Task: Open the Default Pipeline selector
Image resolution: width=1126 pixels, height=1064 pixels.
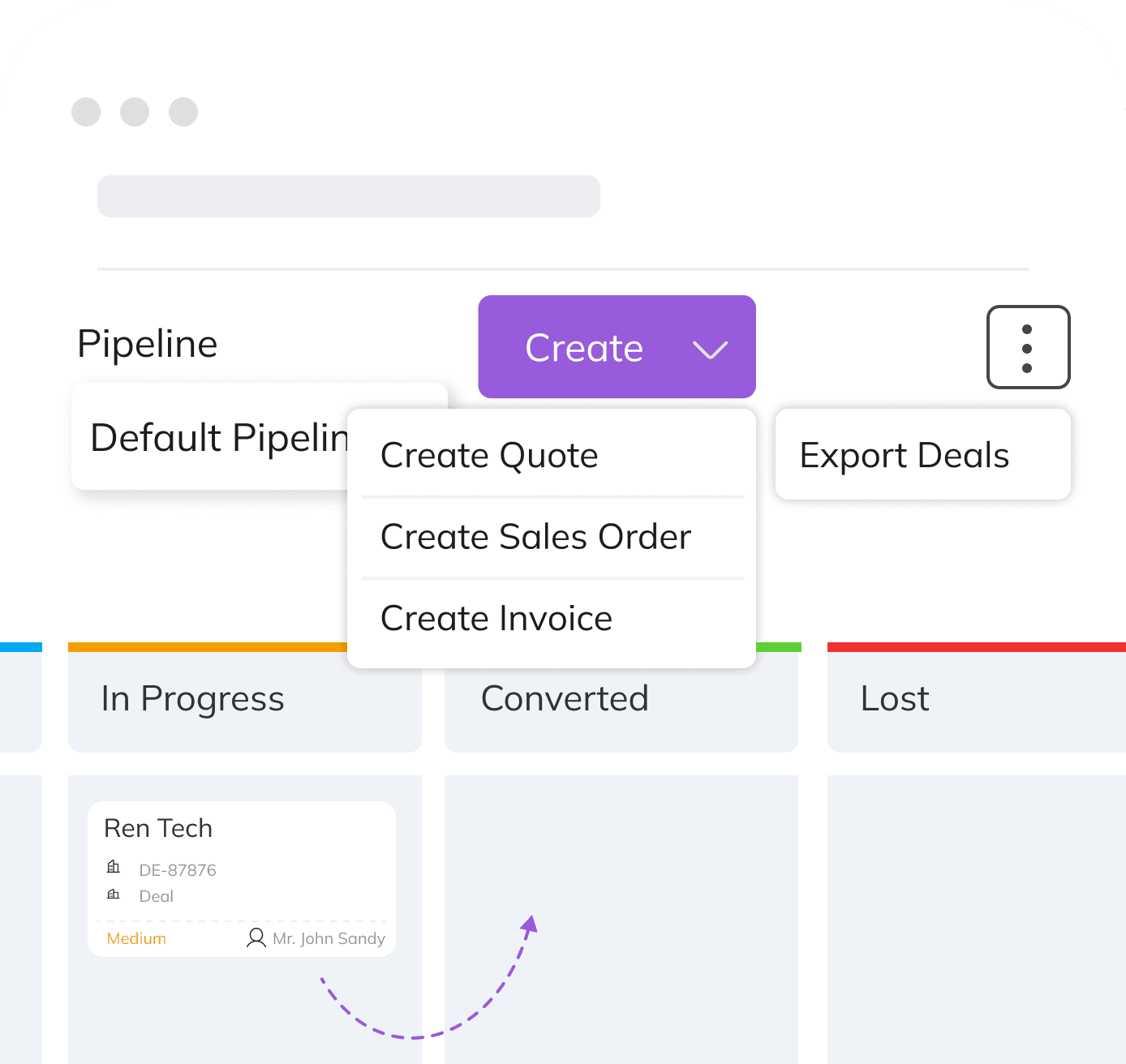Action: [211, 438]
